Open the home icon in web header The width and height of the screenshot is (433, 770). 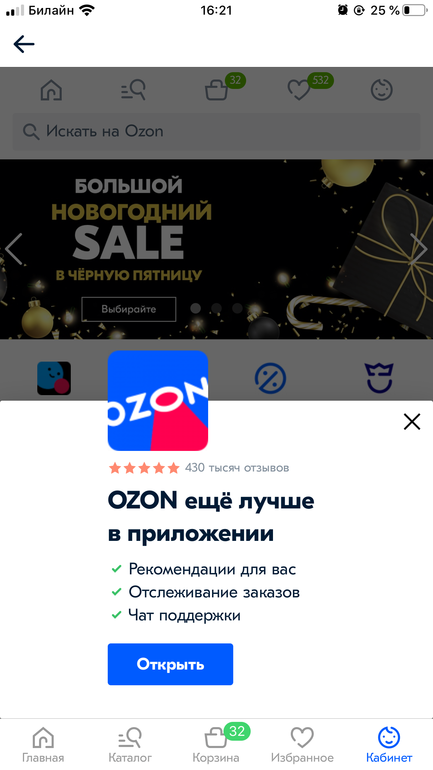coord(51,90)
